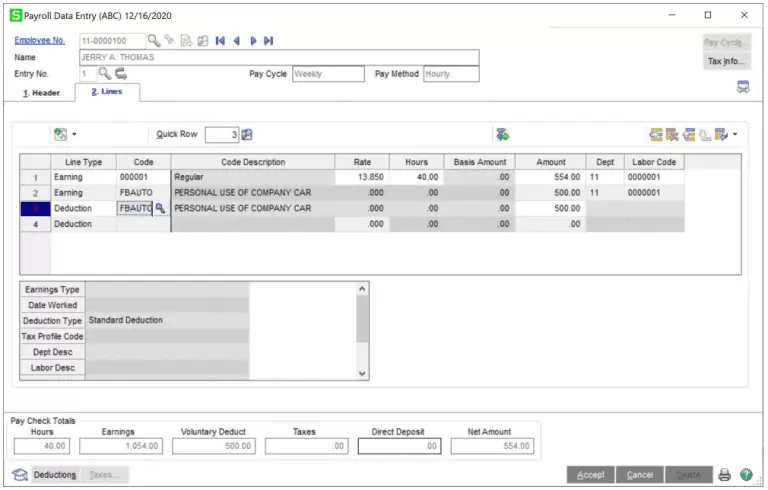Click the Earnings total 1,054.00 field
The width and height of the screenshot is (768, 490).
click(121, 446)
